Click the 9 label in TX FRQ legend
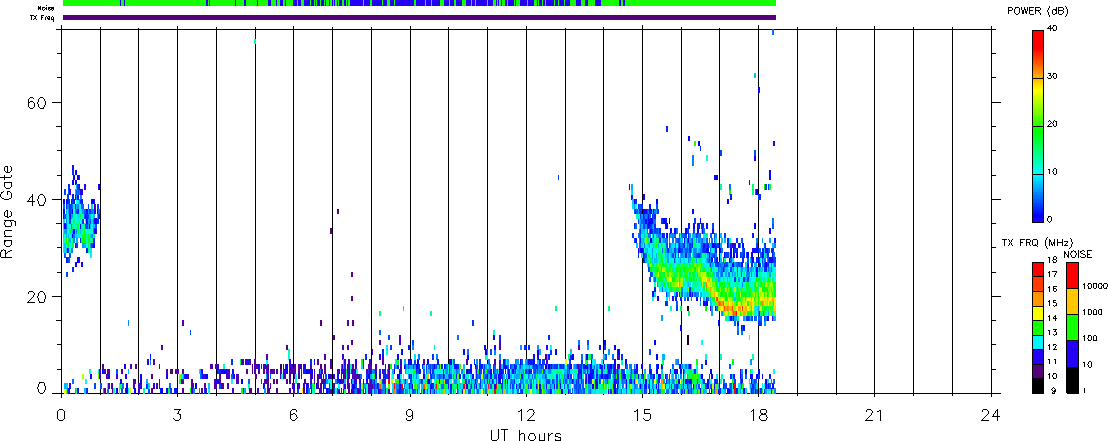1108x441 pixels. pyautogui.click(x=1054, y=391)
